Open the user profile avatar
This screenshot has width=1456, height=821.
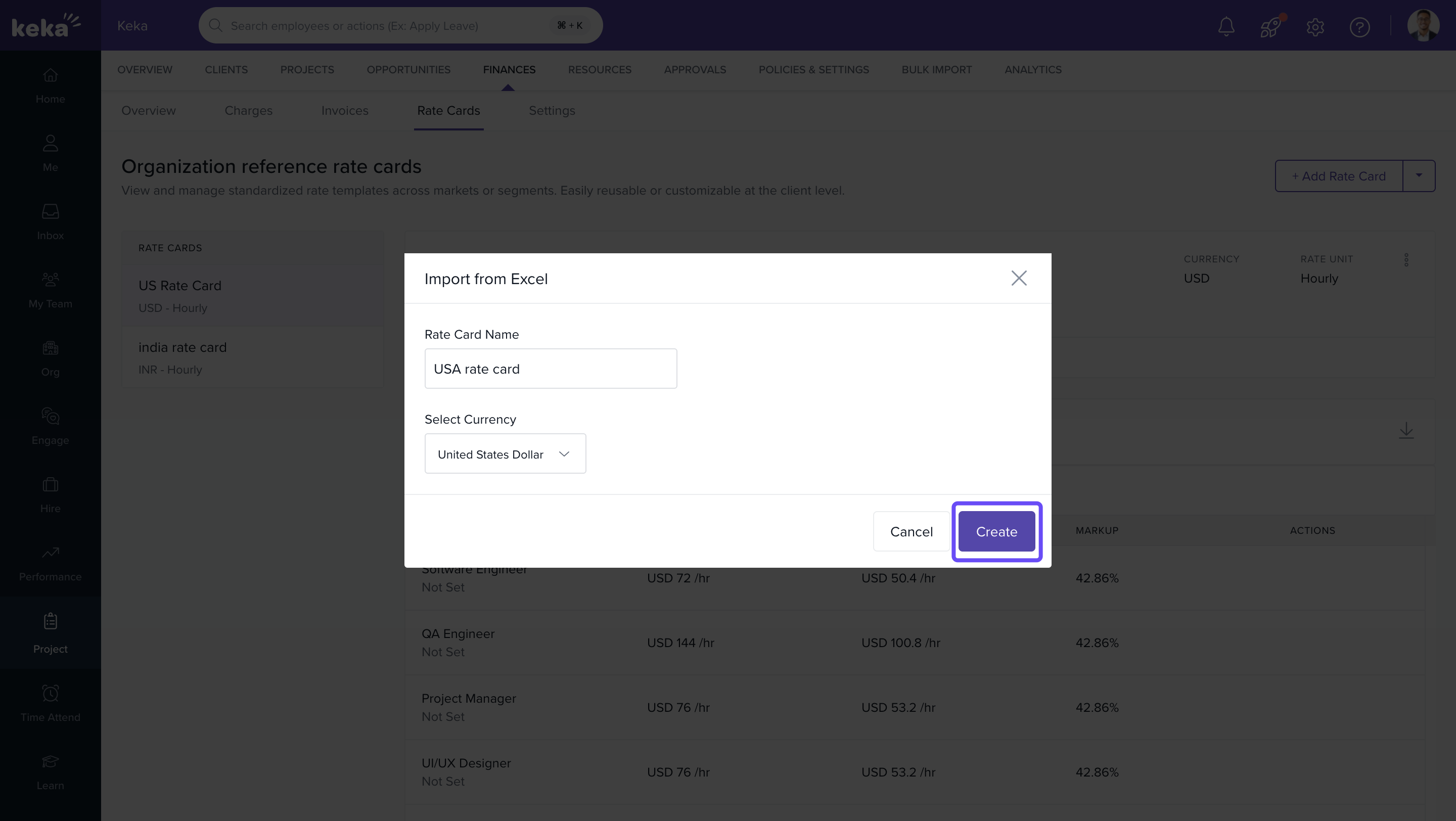1423,26
